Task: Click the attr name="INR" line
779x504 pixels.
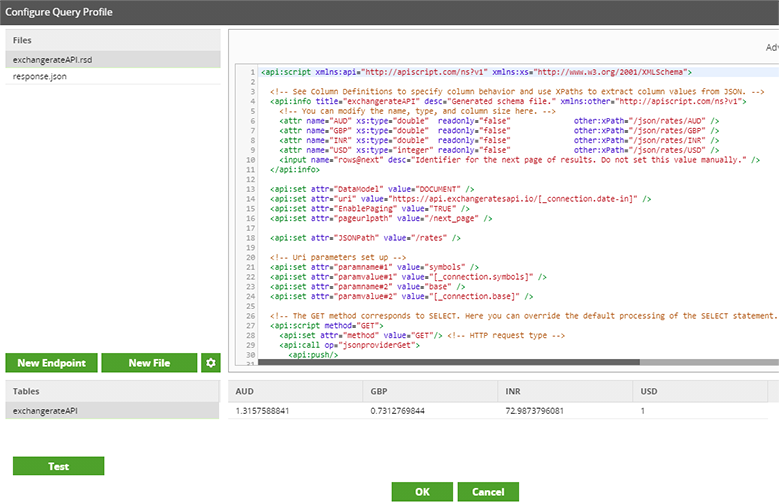Action: [x=499, y=141]
